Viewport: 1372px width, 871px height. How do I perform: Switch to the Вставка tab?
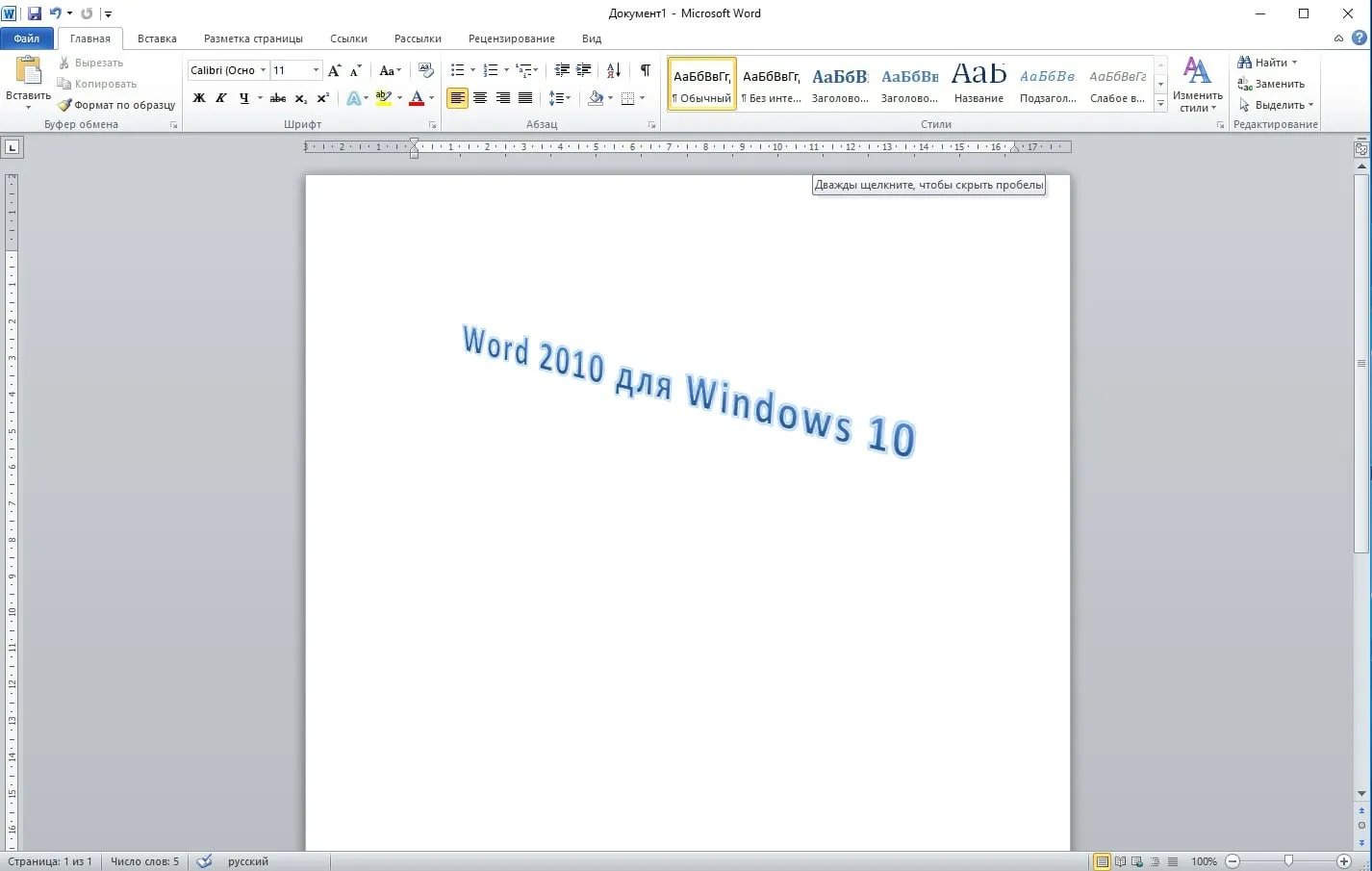click(157, 38)
